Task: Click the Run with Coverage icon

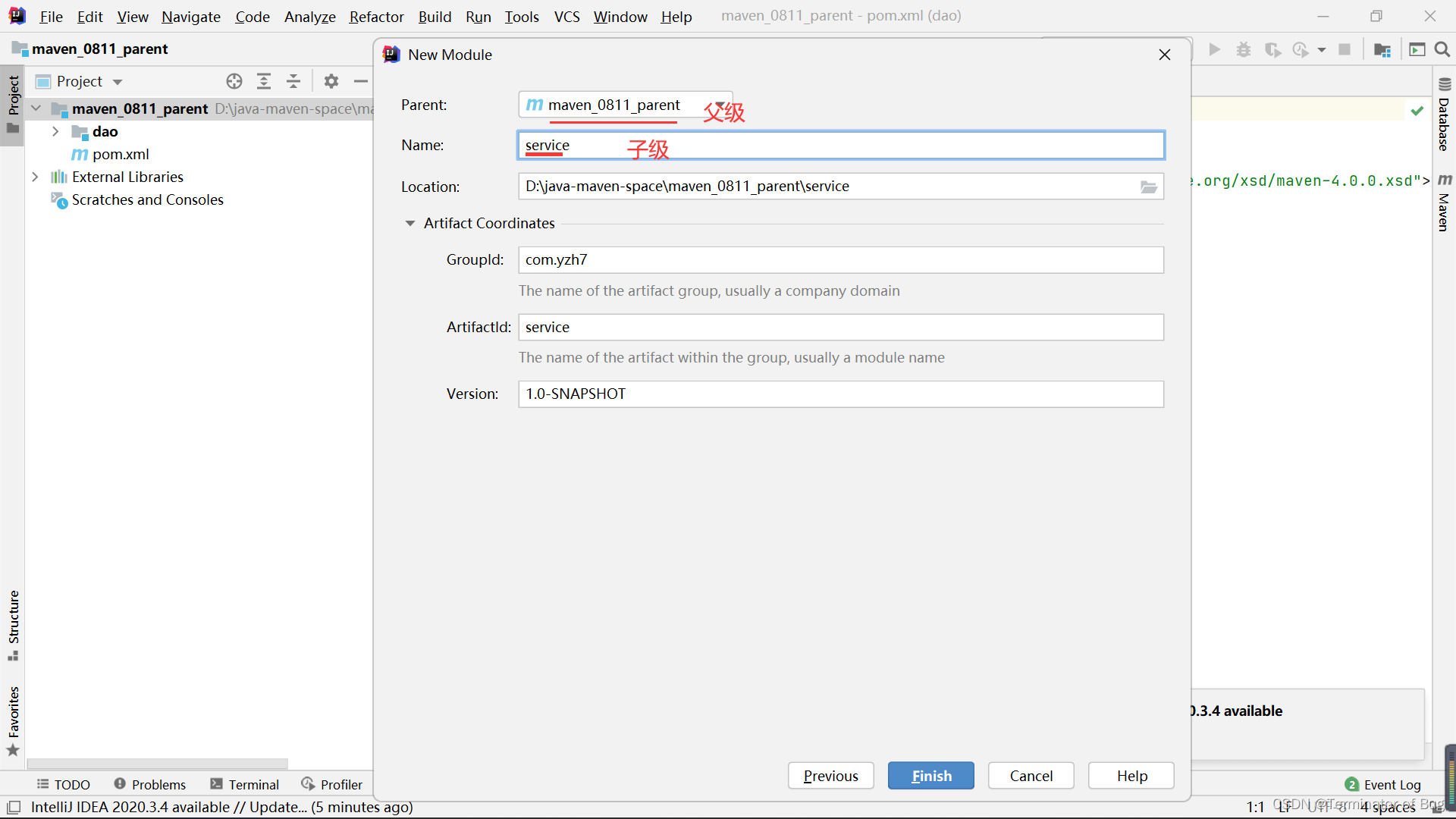Action: (x=1272, y=49)
